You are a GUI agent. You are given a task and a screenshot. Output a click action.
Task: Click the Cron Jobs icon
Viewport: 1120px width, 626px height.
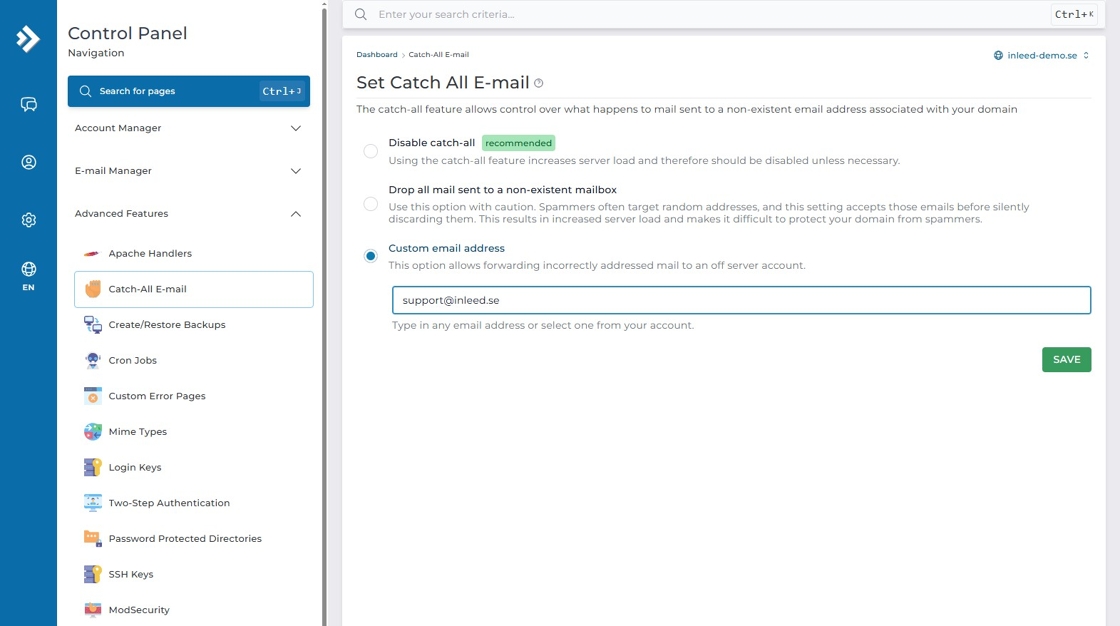(x=92, y=361)
